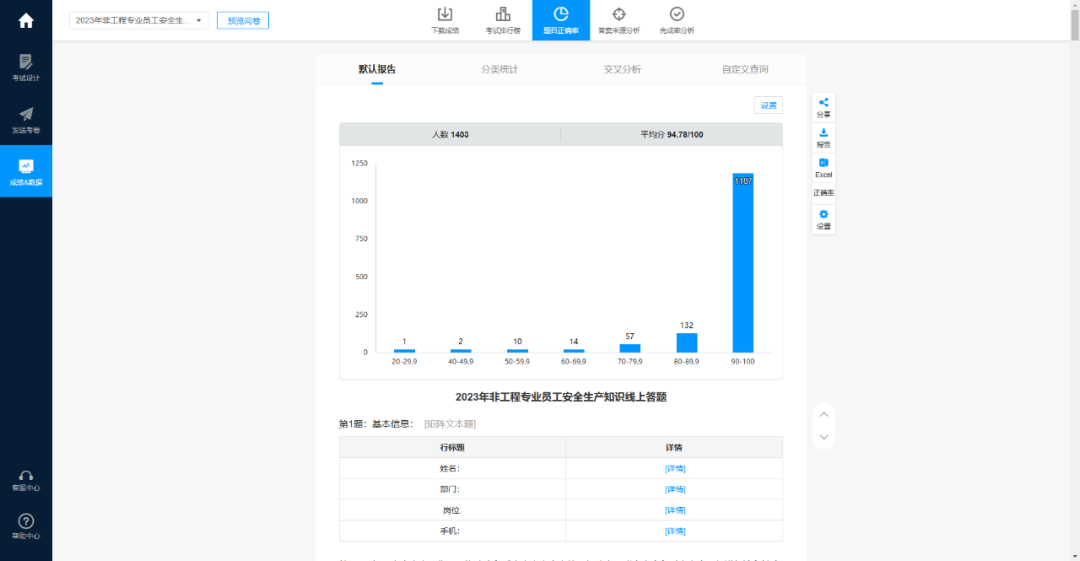The height and width of the screenshot is (561, 1080).
Task: Click 下载成绩 download scores icon
Action: [x=445, y=20]
